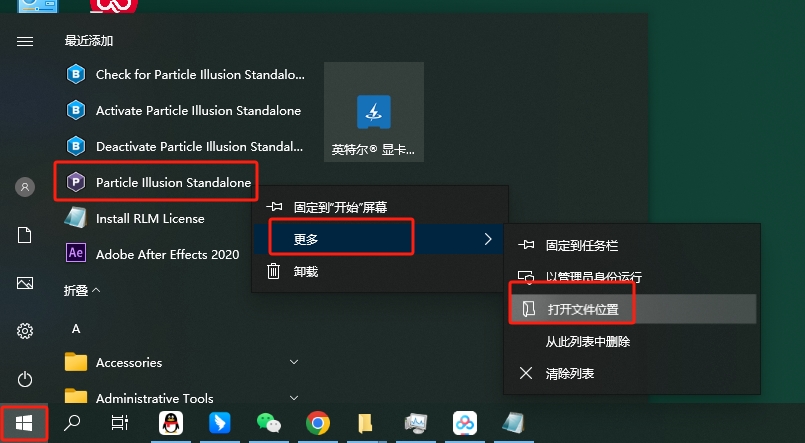
Task: Open Task View on taskbar
Action: coord(120,423)
